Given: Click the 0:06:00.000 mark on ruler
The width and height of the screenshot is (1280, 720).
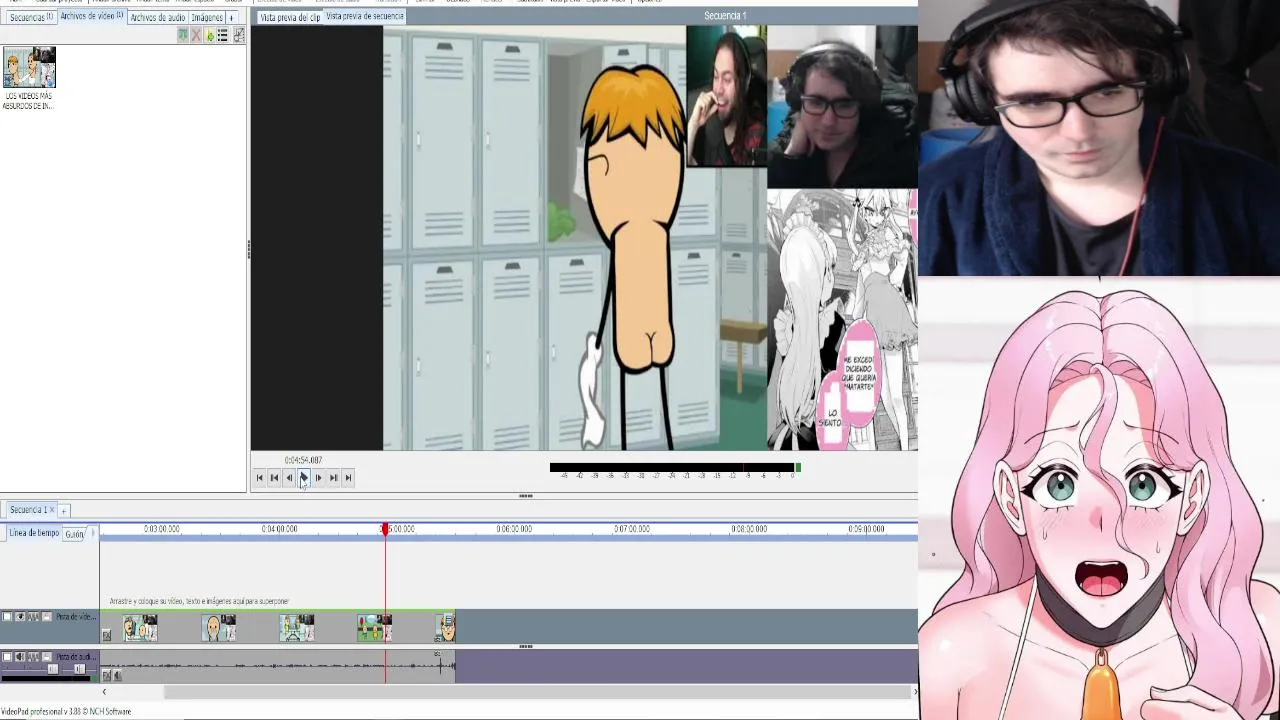Looking at the screenshot, I should pos(514,529).
